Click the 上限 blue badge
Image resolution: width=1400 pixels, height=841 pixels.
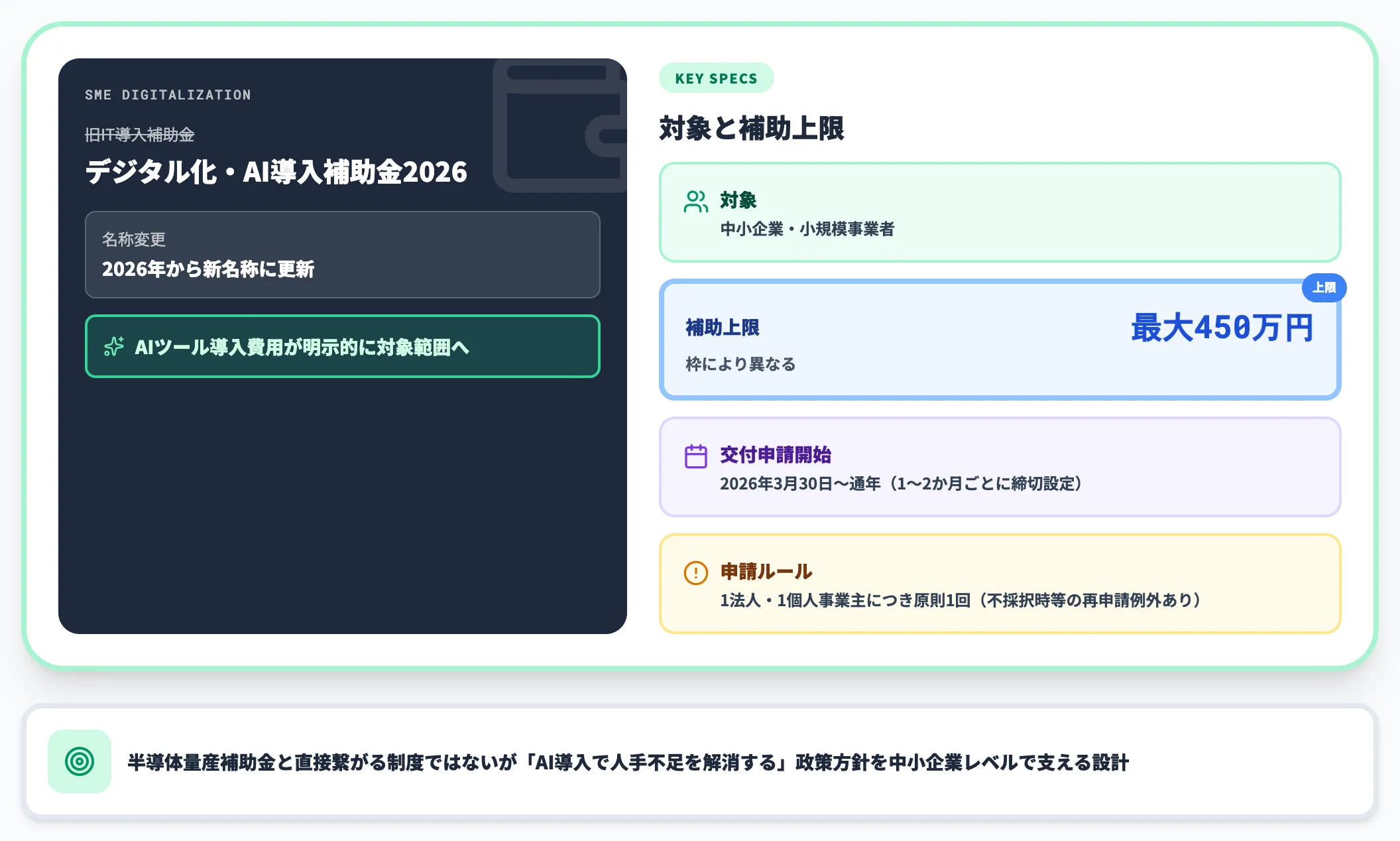[1324, 287]
